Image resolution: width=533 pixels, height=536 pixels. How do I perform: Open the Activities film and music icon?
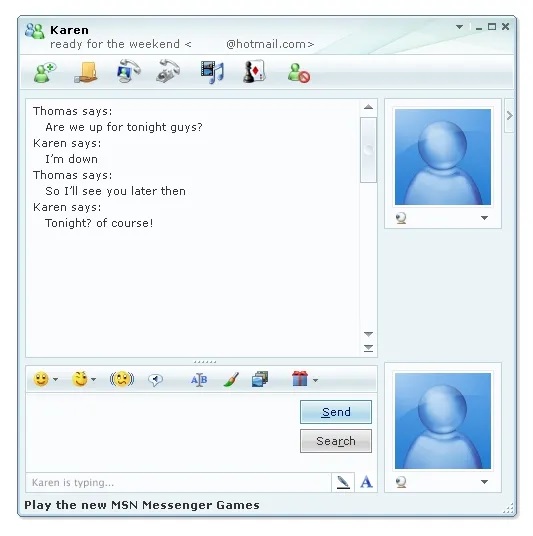point(212,72)
